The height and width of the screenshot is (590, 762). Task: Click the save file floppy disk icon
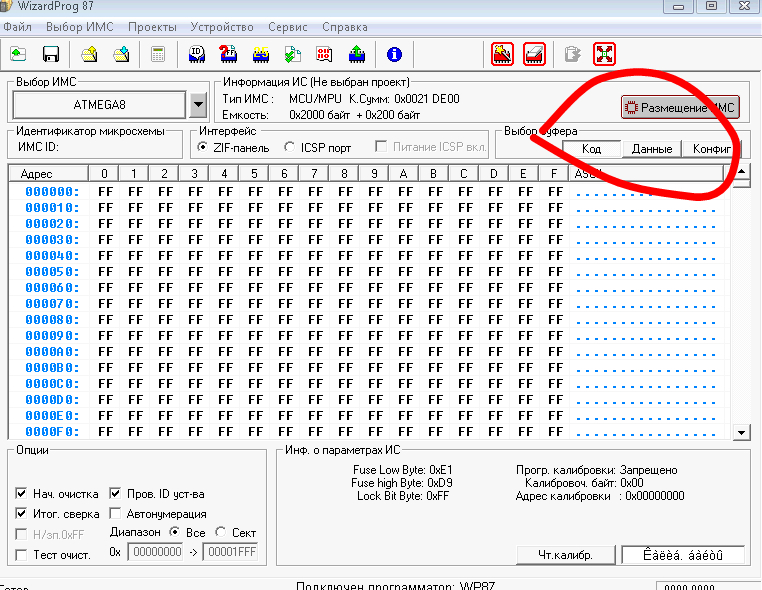(x=50, y=54)
